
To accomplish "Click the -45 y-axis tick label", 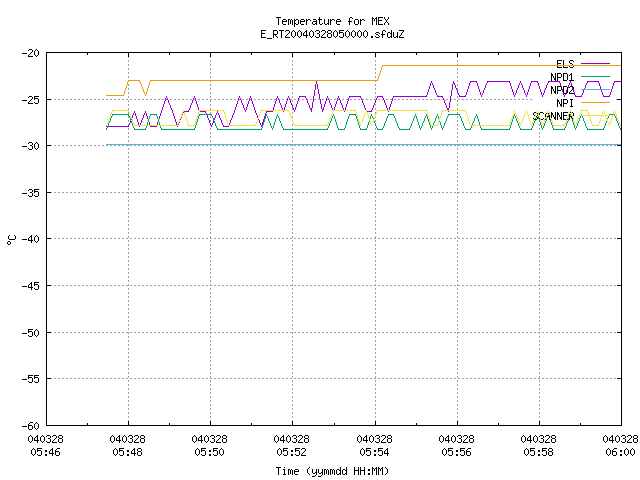I will tap(31, 286).
